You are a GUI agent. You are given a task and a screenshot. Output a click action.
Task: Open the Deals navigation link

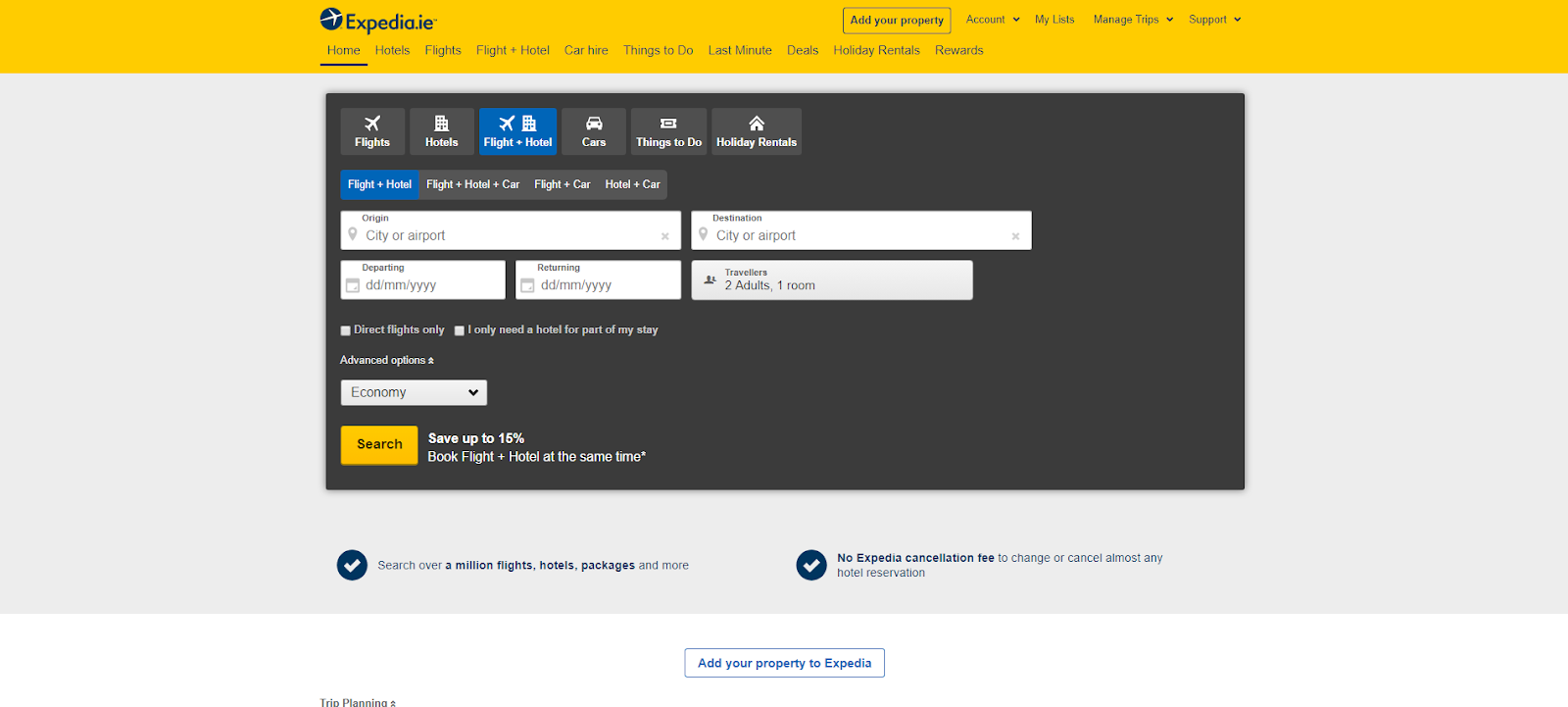click(x=803, y=50)
